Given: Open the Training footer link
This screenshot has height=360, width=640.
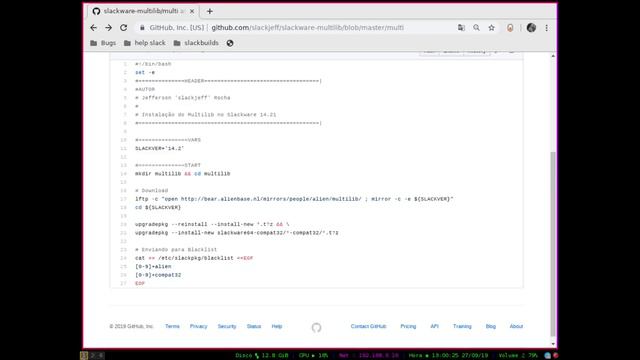Looking at the screenshot, I should (462, 327).
